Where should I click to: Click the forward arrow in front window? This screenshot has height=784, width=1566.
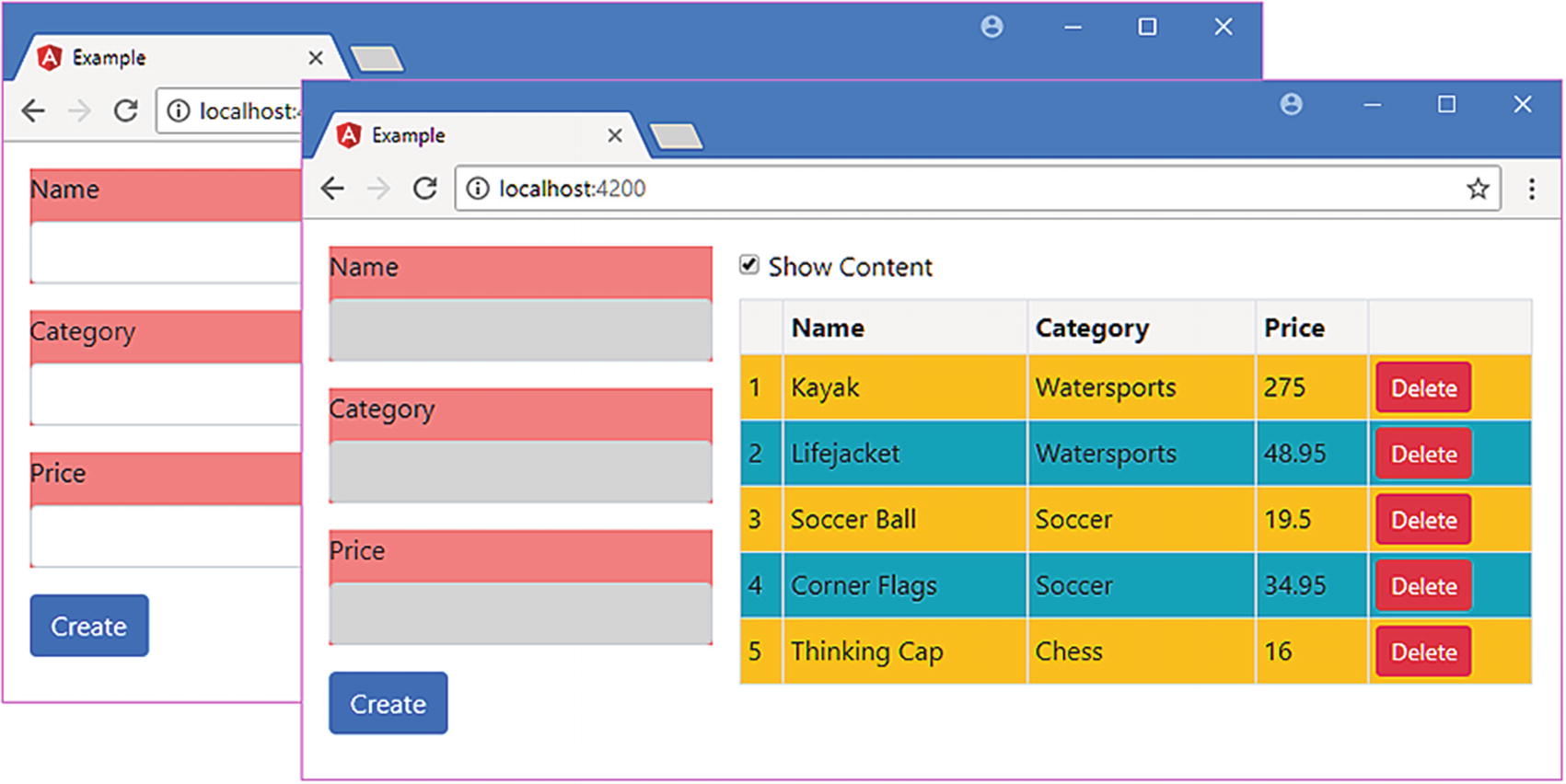coord(378,189)
